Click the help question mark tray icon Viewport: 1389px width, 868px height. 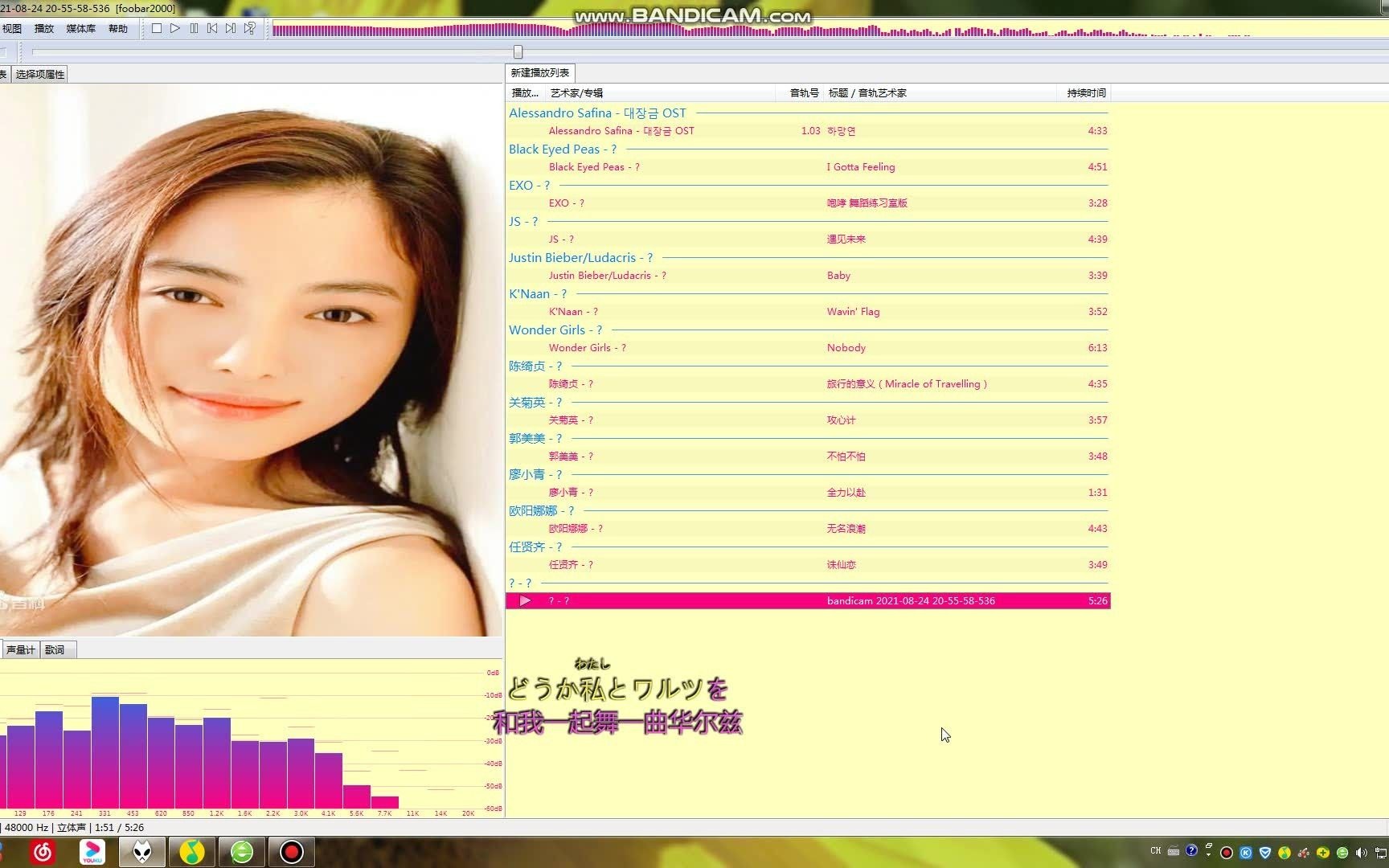[x=1192, y=850]
